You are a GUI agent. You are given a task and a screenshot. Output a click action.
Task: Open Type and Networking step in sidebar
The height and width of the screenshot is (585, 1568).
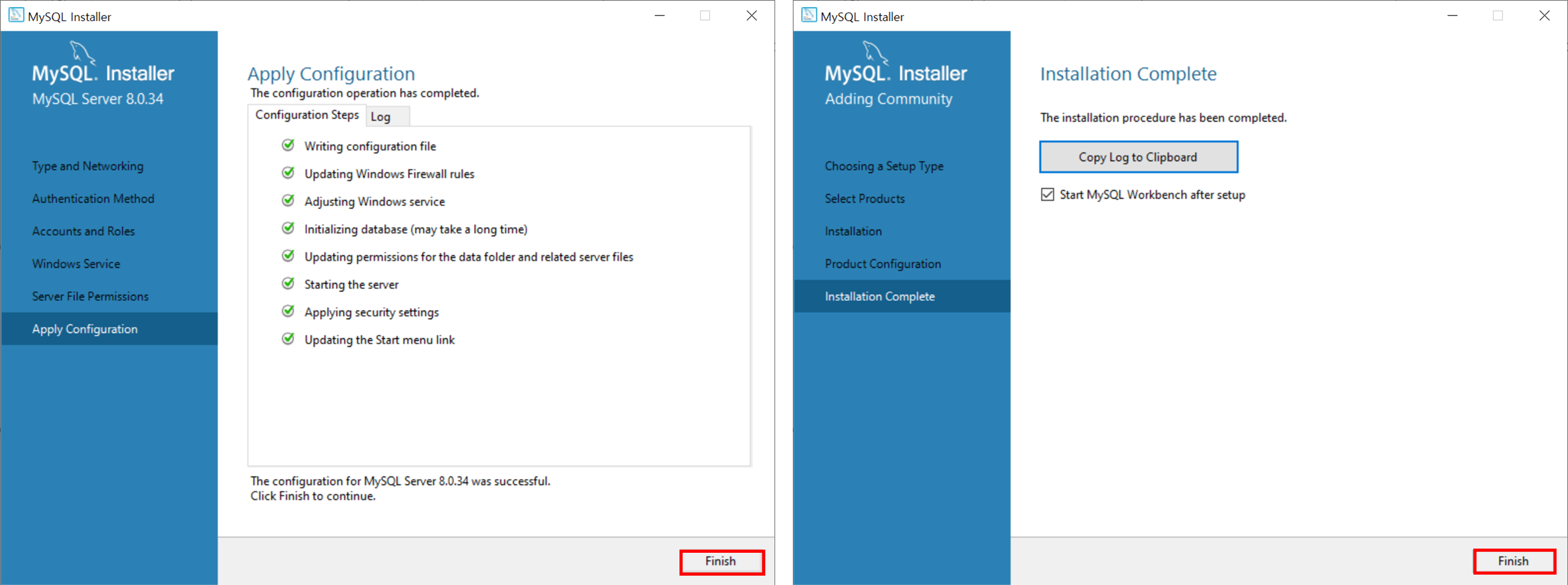tap(88, 166)
